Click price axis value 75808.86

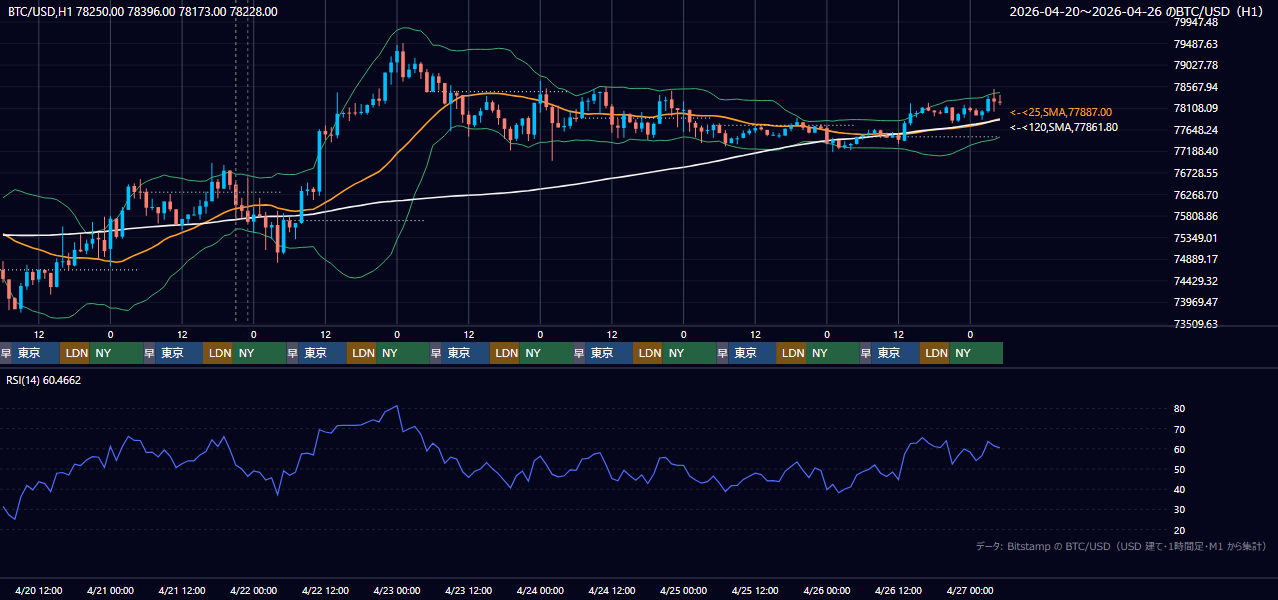tap(1195, 216)
